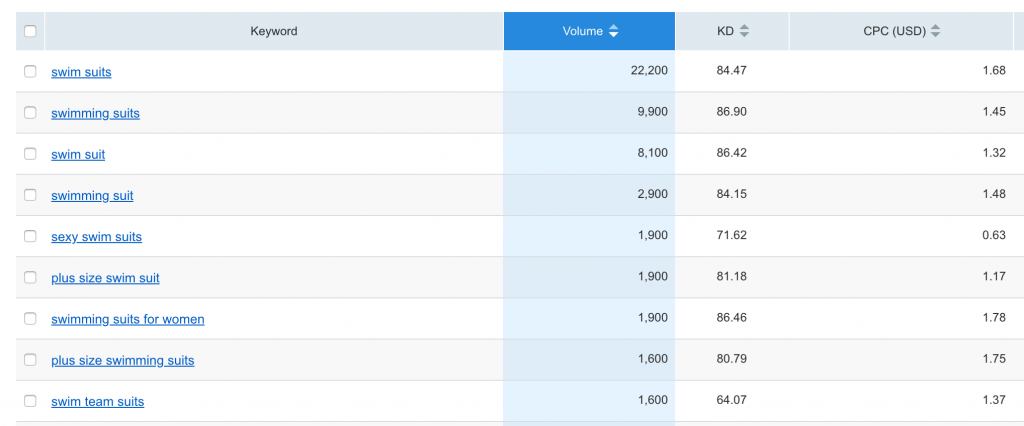Screen dimensions: 1024x426
Task: Mark the swim team suits checkbox
Action: 30,401
